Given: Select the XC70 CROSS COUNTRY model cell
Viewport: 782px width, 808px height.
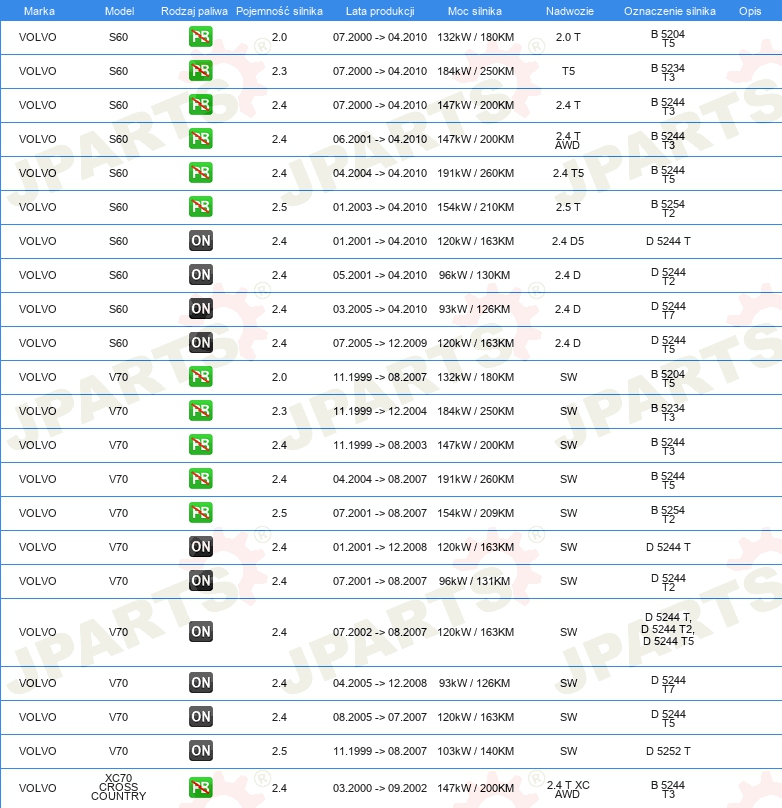Looking at the screenshot, I should point(118,787).
